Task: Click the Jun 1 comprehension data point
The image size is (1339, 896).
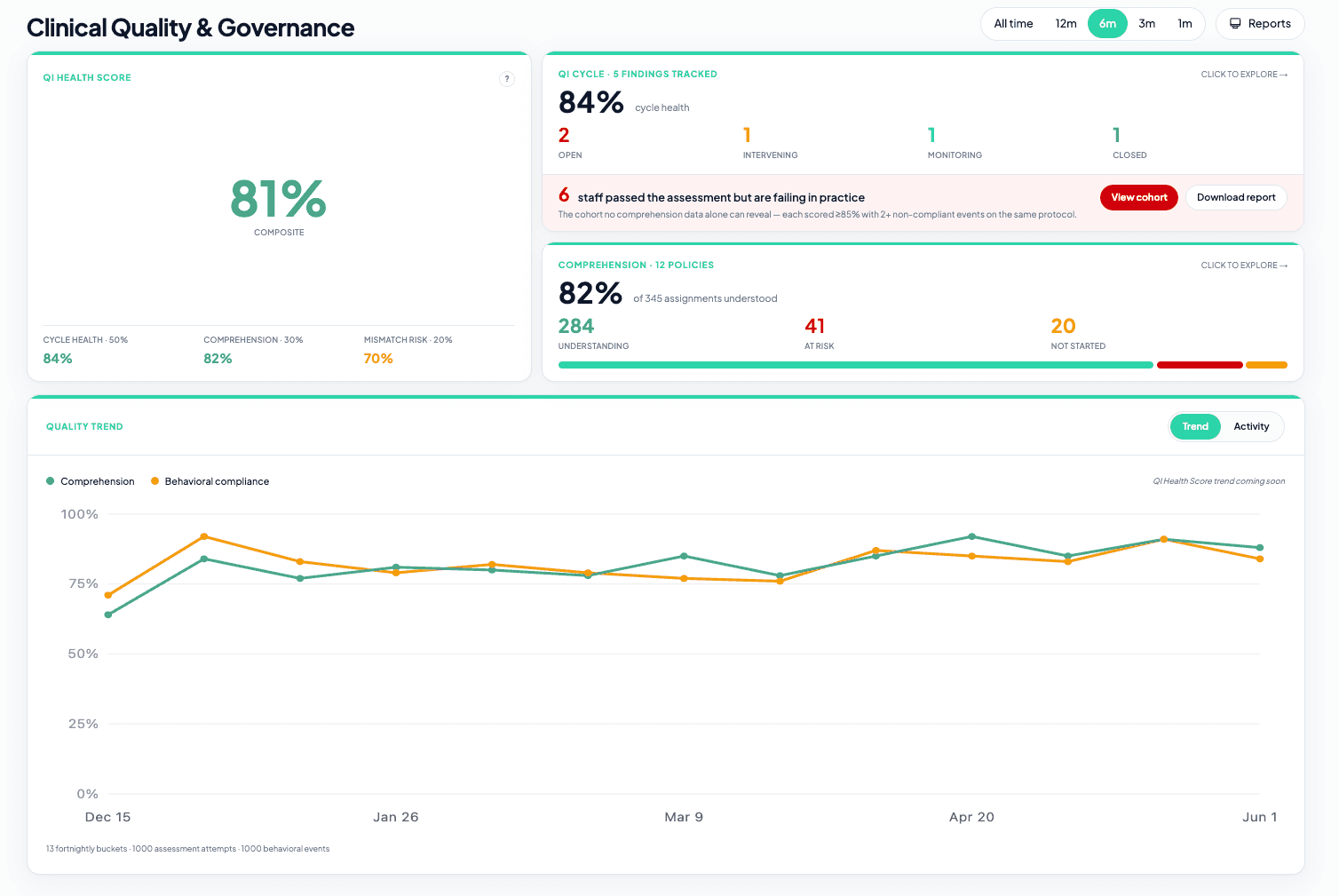Action: click(1260, 548)
